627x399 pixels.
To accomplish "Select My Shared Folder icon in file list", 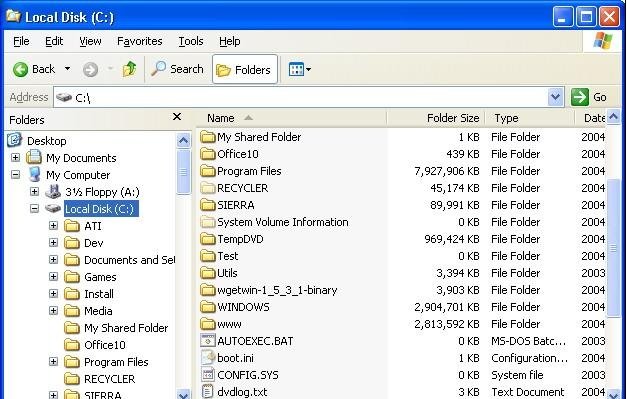I will (x=208, y=137).
